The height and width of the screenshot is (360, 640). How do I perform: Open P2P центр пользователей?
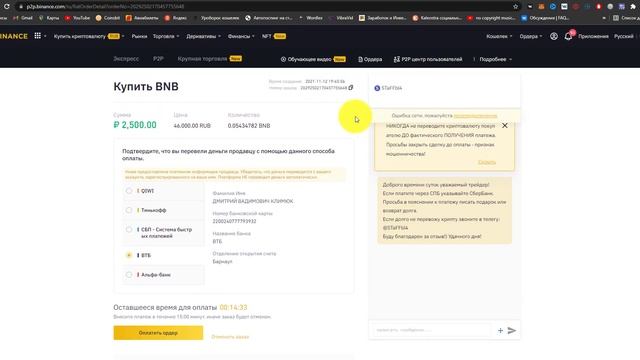coord(428,59)
